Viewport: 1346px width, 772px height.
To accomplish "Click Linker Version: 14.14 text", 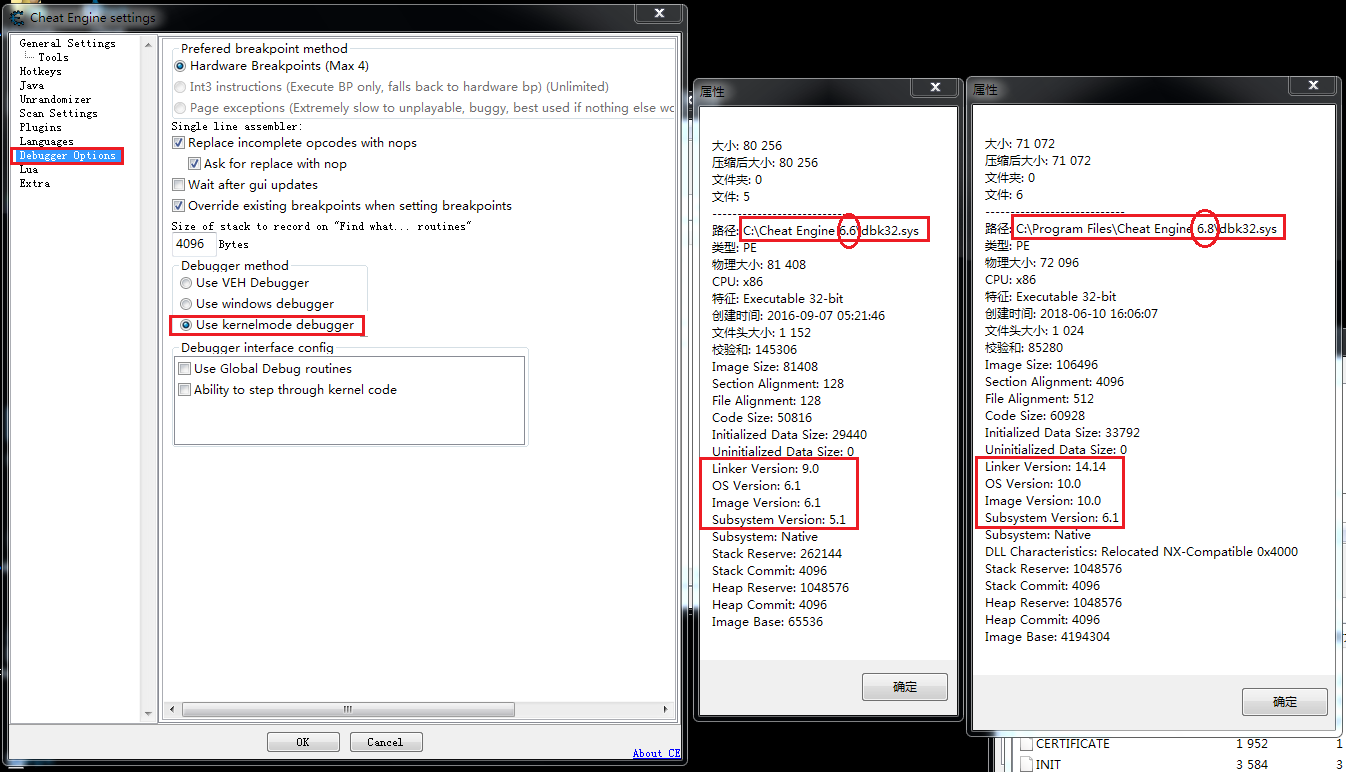I will coord(1045,467).
